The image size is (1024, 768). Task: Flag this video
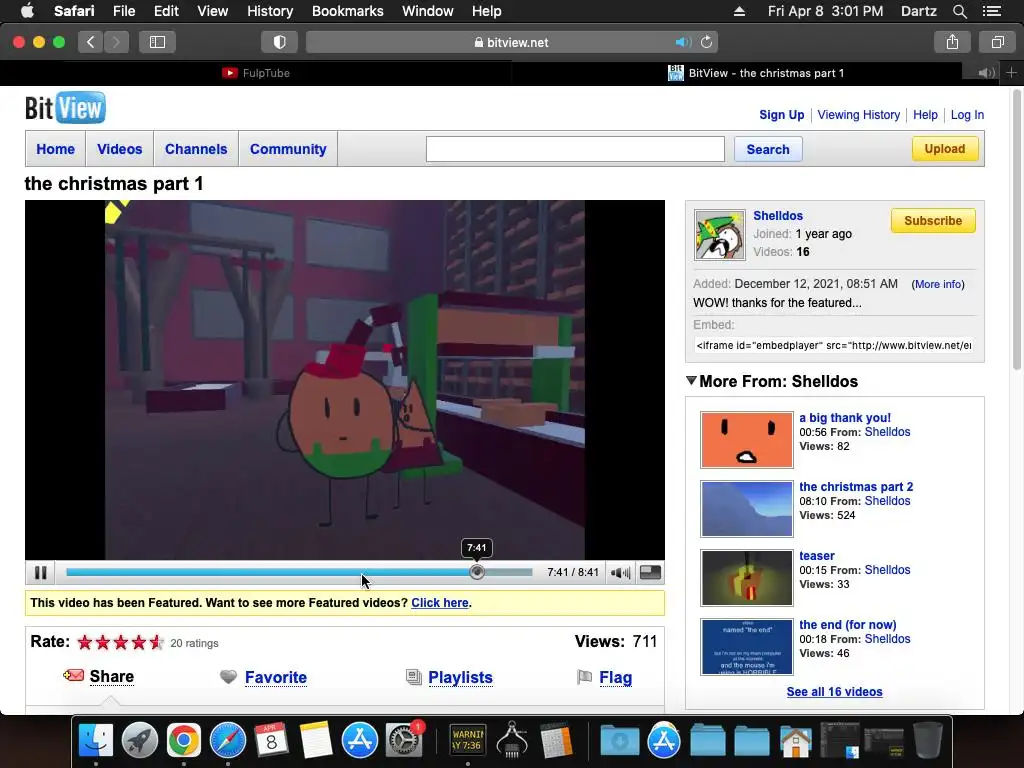click(616, 677)
